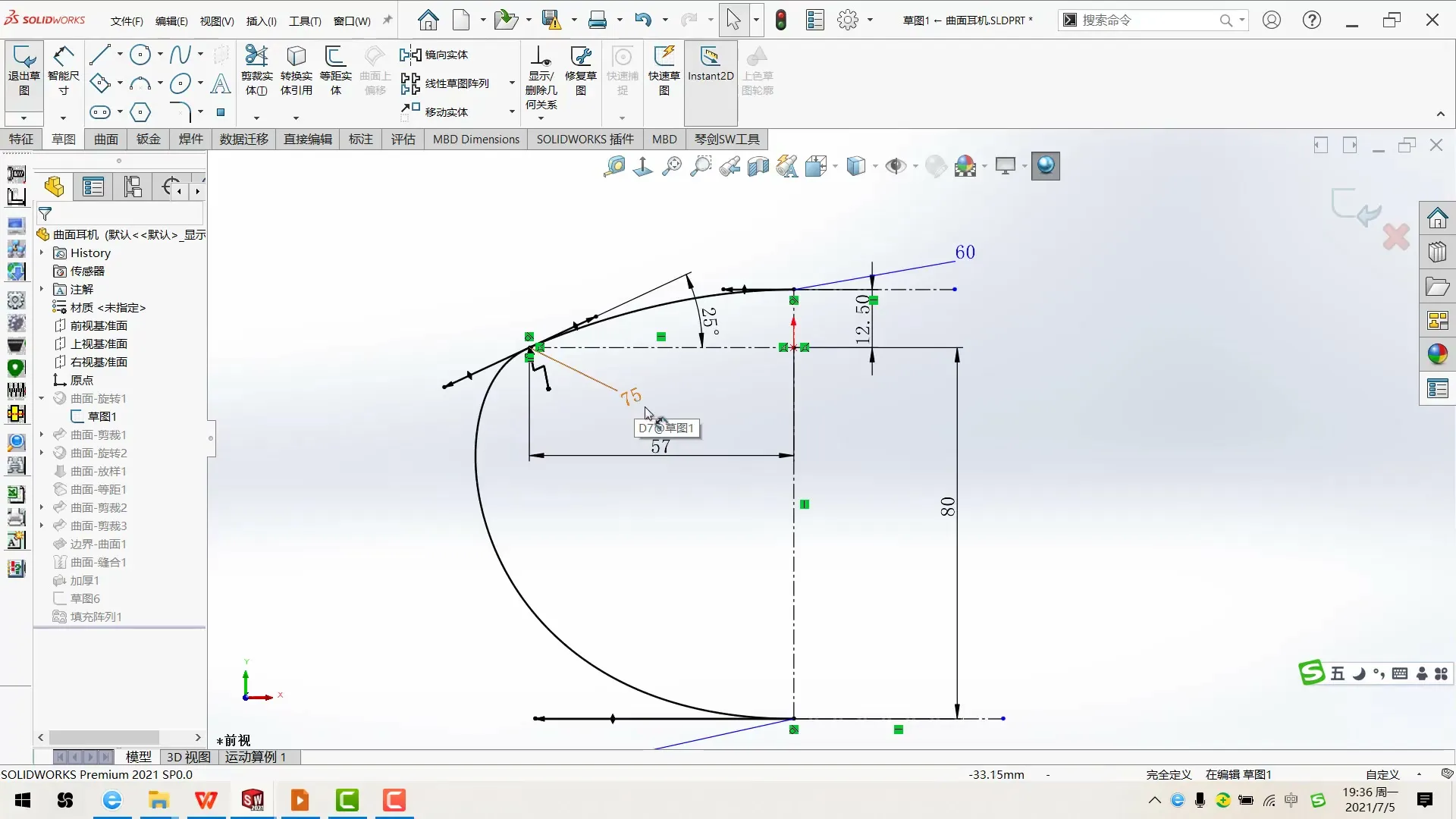Open the 编辑外观 color ball
This screenshot has height=819, width=1456.
click(967, 166)
